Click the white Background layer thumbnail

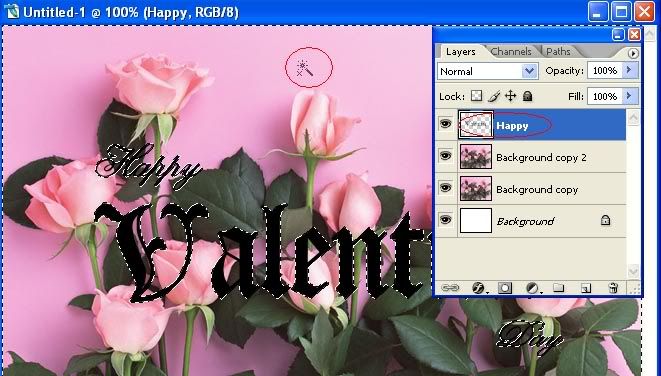pos(476,220)
